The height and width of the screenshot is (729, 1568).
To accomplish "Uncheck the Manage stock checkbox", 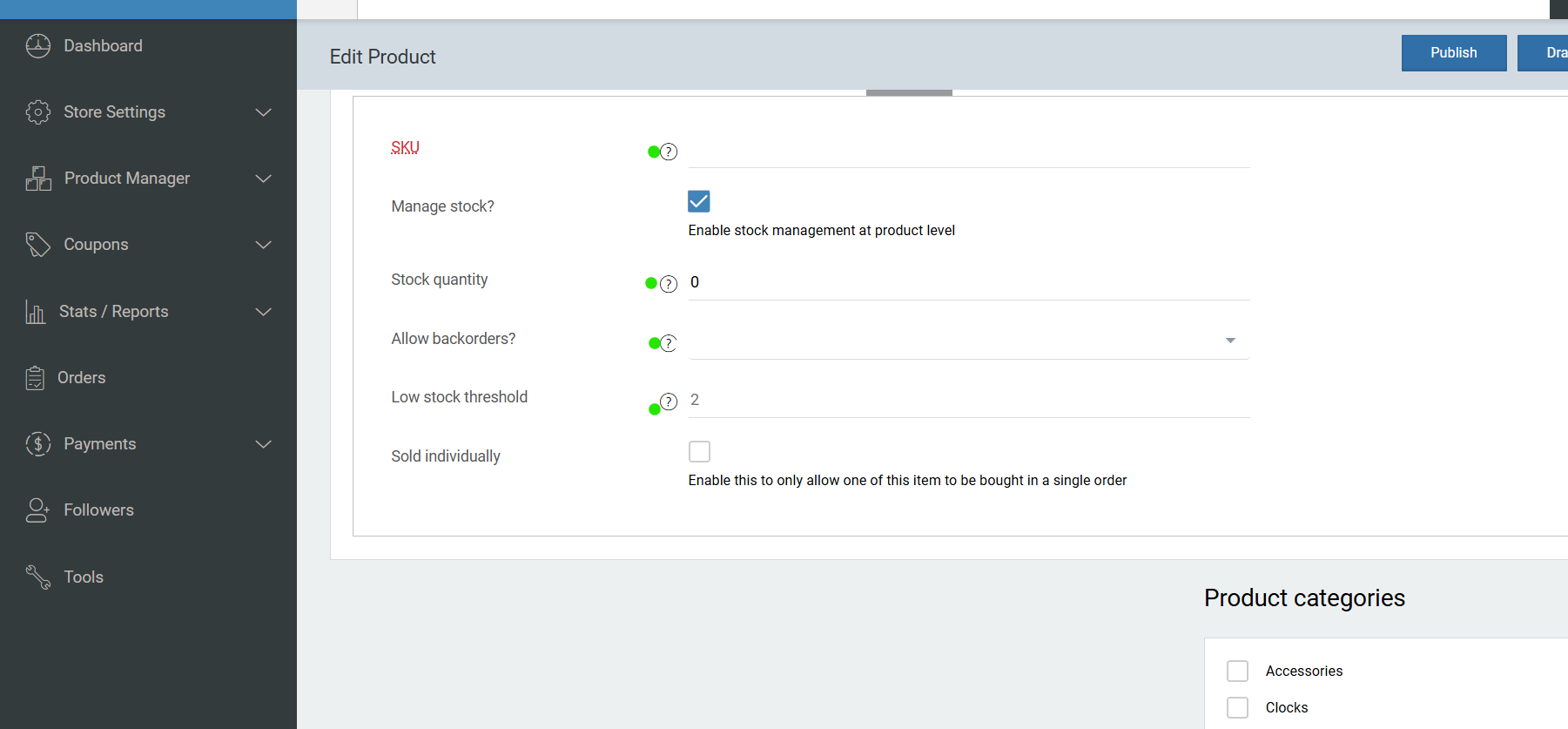I will click(699, 201).
